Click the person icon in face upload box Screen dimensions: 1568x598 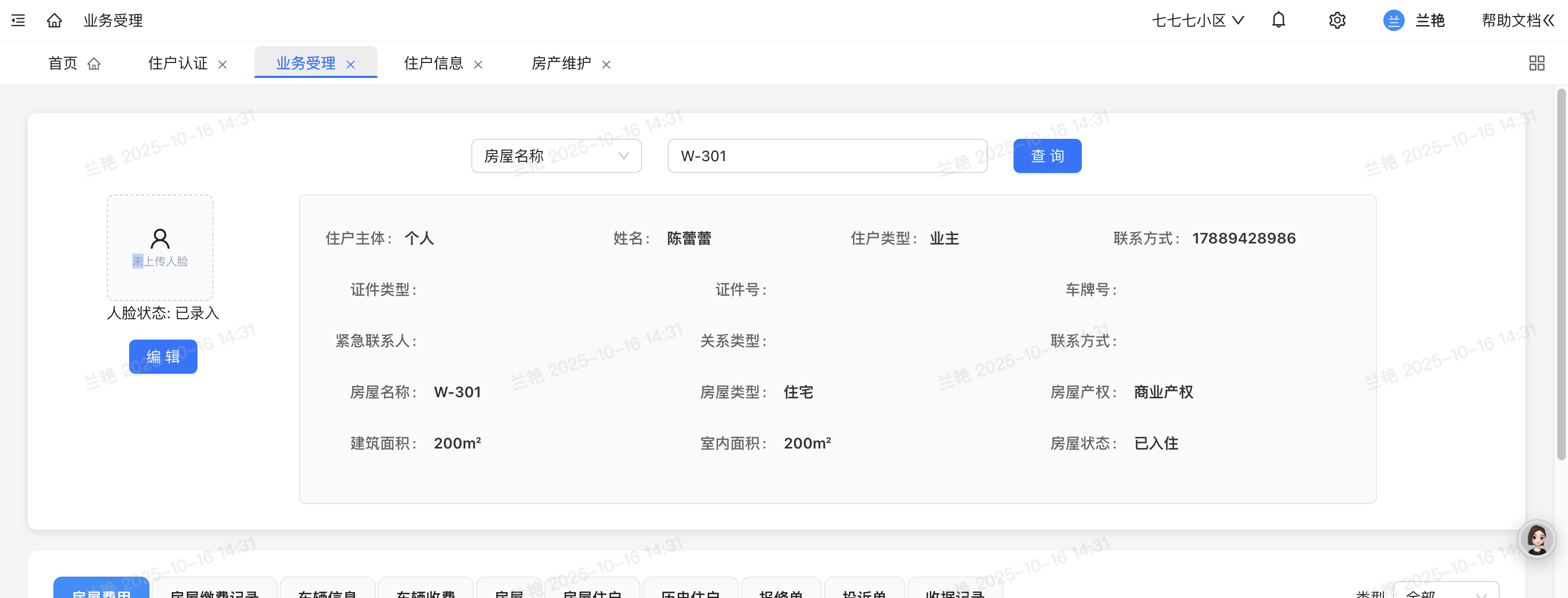tap(160, 239)
